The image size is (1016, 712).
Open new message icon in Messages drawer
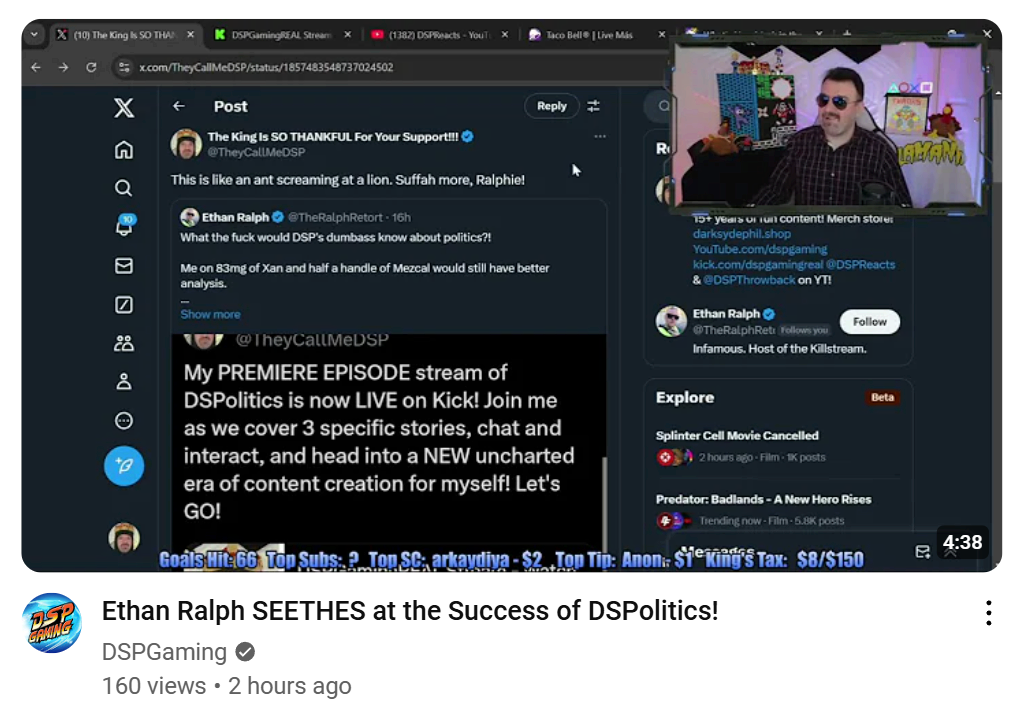tap(923, 551)
